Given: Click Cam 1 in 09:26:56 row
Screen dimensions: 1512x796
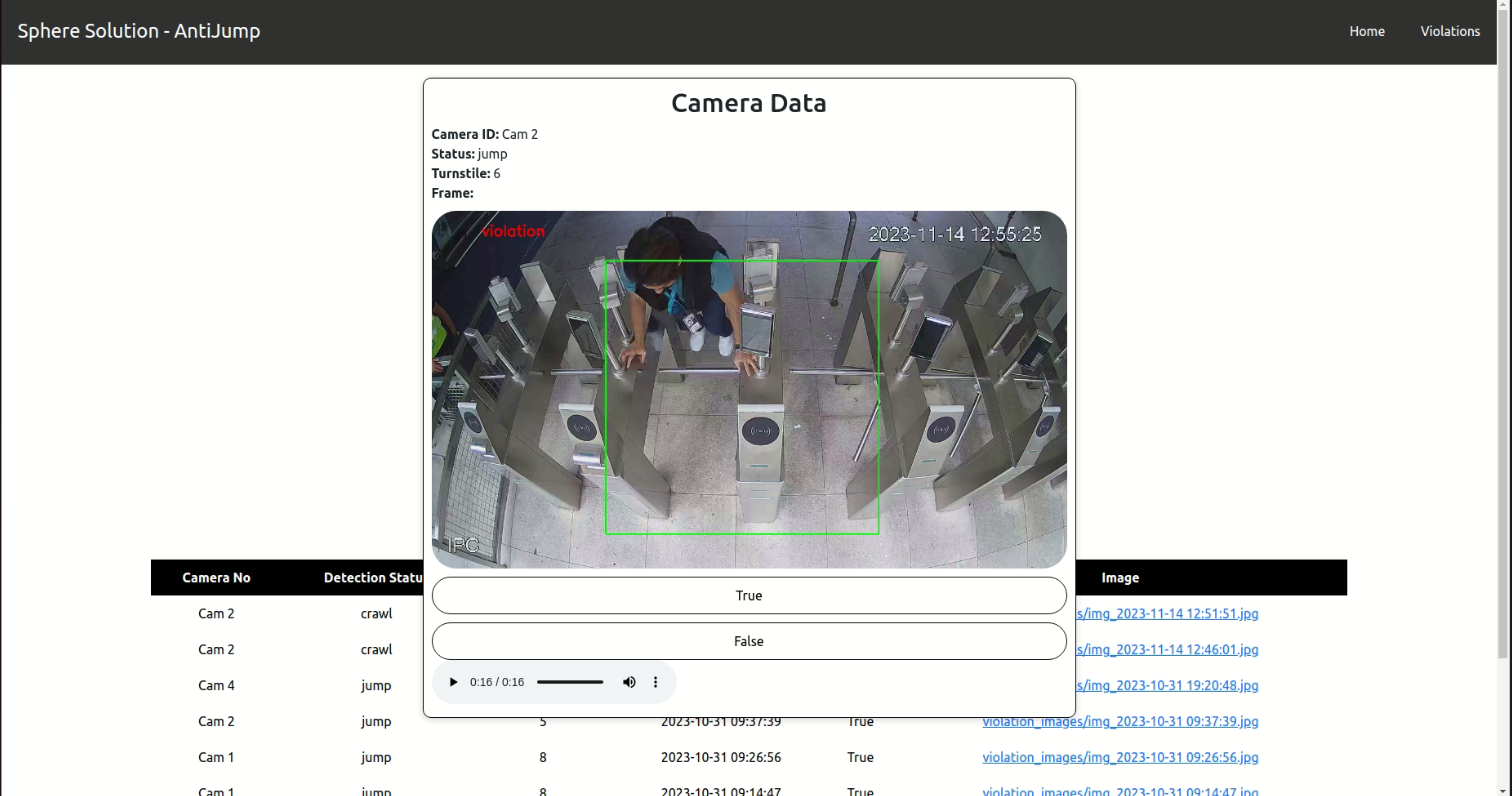Looking at the screenshot, I should [x=216, y=757].
